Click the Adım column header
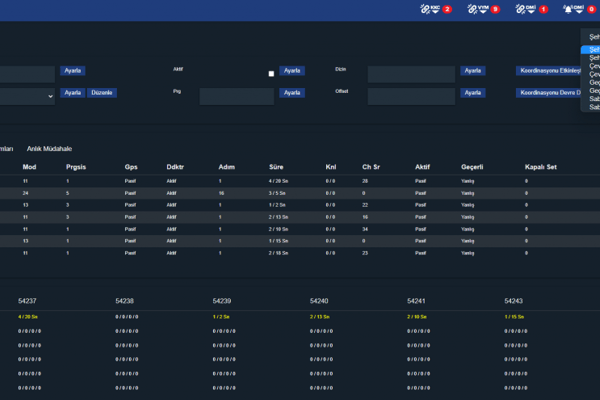Screen dimensions: 600x400 (227, 167)
